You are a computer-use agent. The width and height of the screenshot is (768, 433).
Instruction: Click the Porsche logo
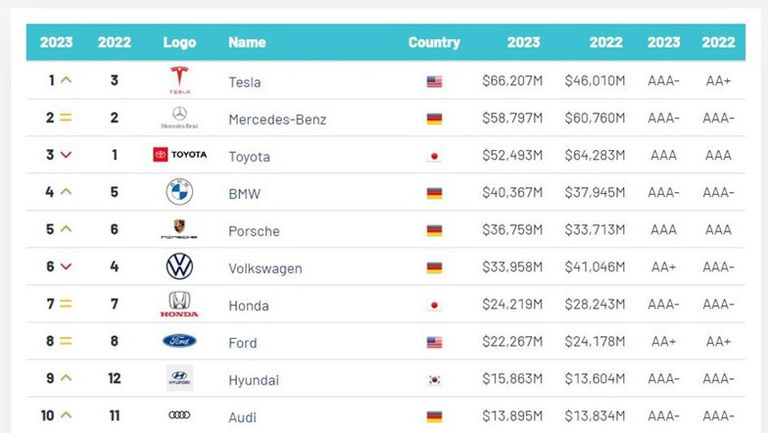[x=179, y=230]
